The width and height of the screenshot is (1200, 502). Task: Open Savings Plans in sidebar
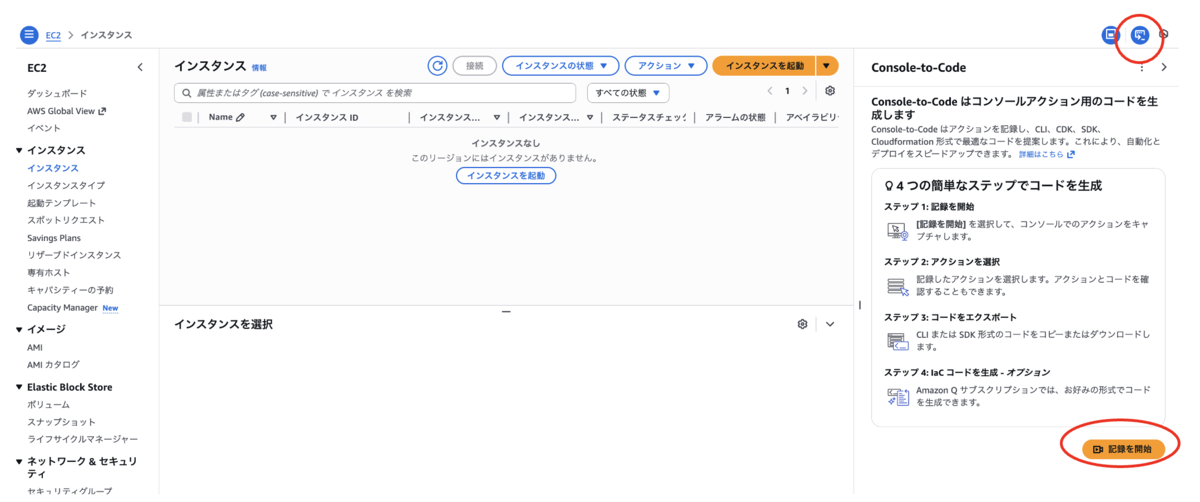click(x=54, y=238)
